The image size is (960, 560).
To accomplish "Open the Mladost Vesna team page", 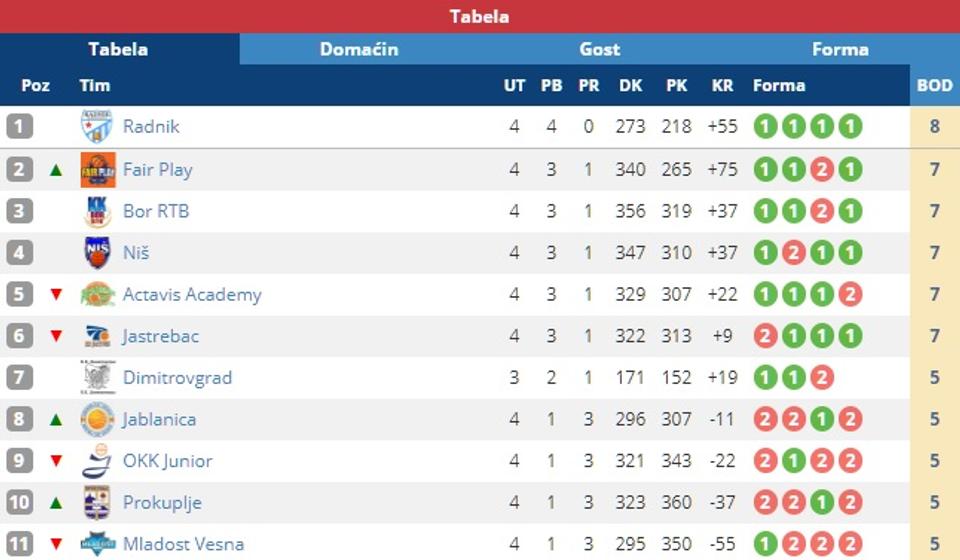I will tap(183, 545).
